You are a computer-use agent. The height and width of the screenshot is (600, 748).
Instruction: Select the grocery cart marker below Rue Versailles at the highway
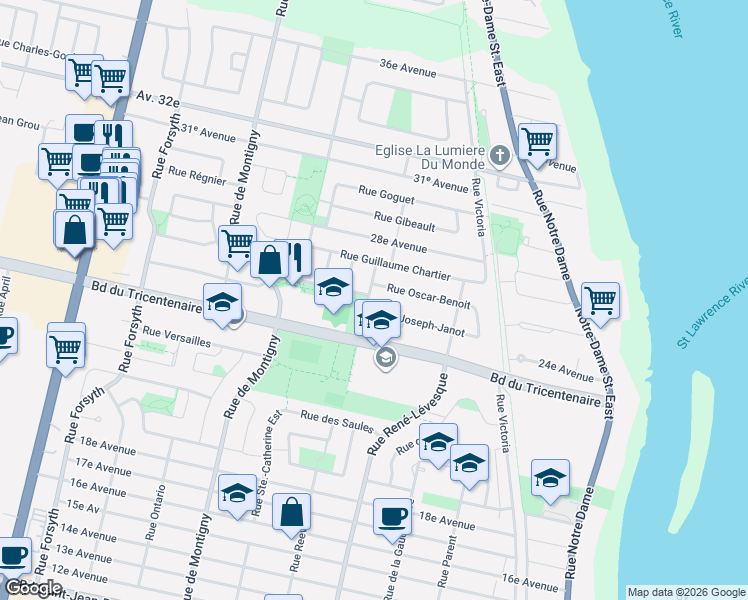pos(66,351)
